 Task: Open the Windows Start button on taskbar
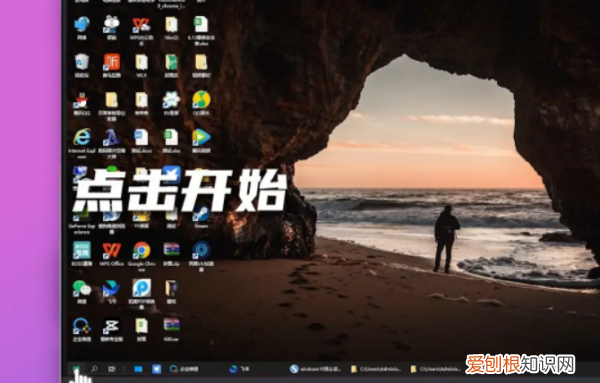click(76, 369)
